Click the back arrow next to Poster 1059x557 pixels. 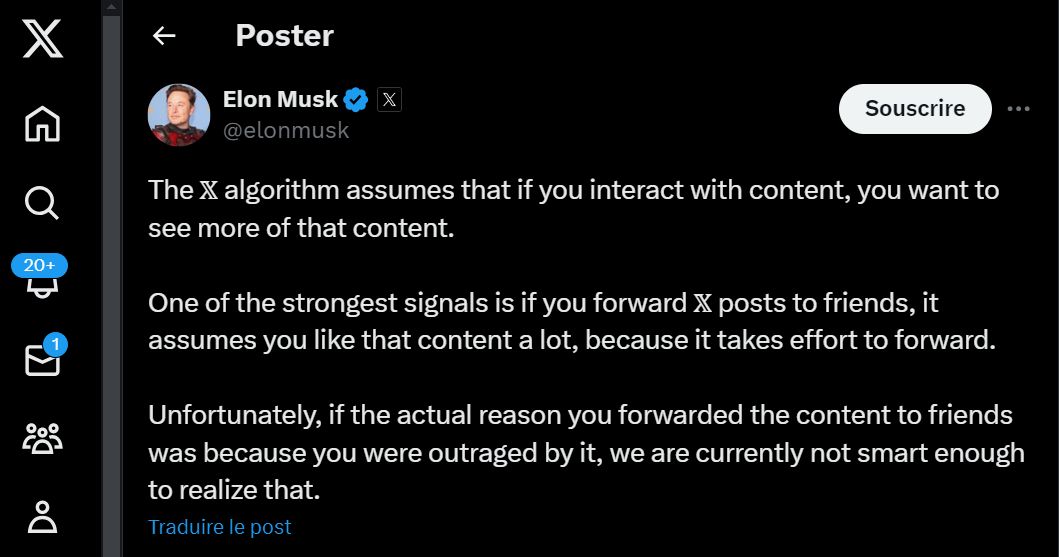coord(164,36)
